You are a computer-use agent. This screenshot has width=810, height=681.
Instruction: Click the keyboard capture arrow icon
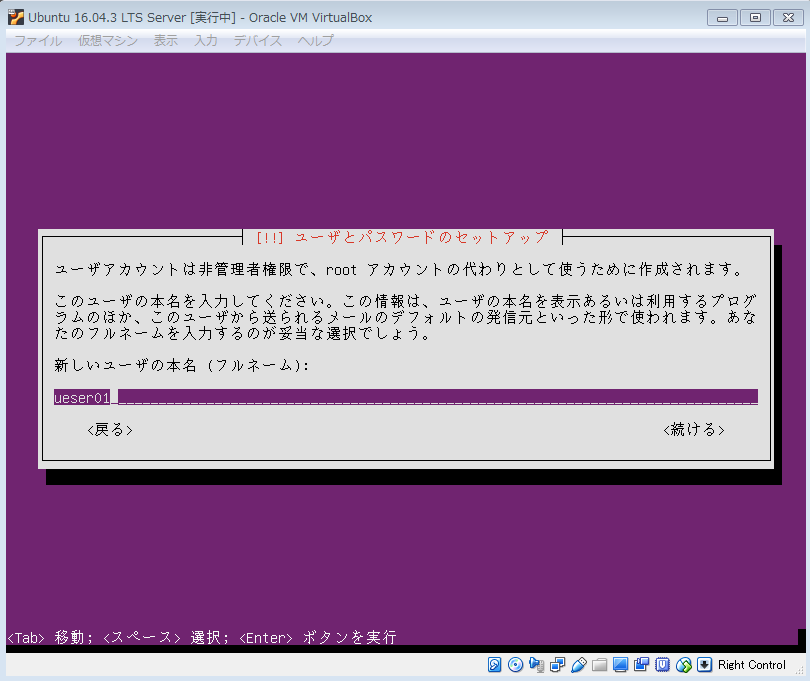(705, 665)
